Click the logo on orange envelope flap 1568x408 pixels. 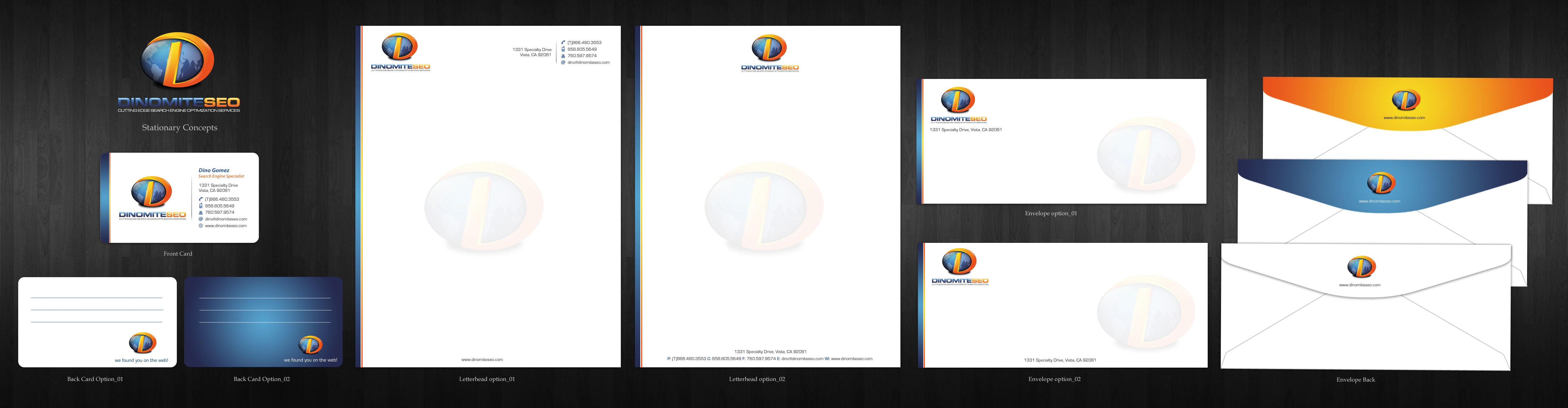(x=1405, y=99)
